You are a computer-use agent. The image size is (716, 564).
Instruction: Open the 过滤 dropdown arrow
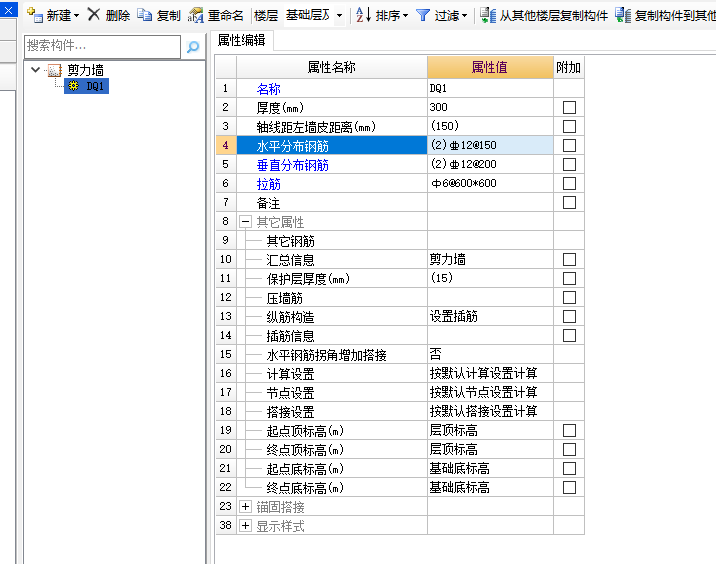point(464,16)
